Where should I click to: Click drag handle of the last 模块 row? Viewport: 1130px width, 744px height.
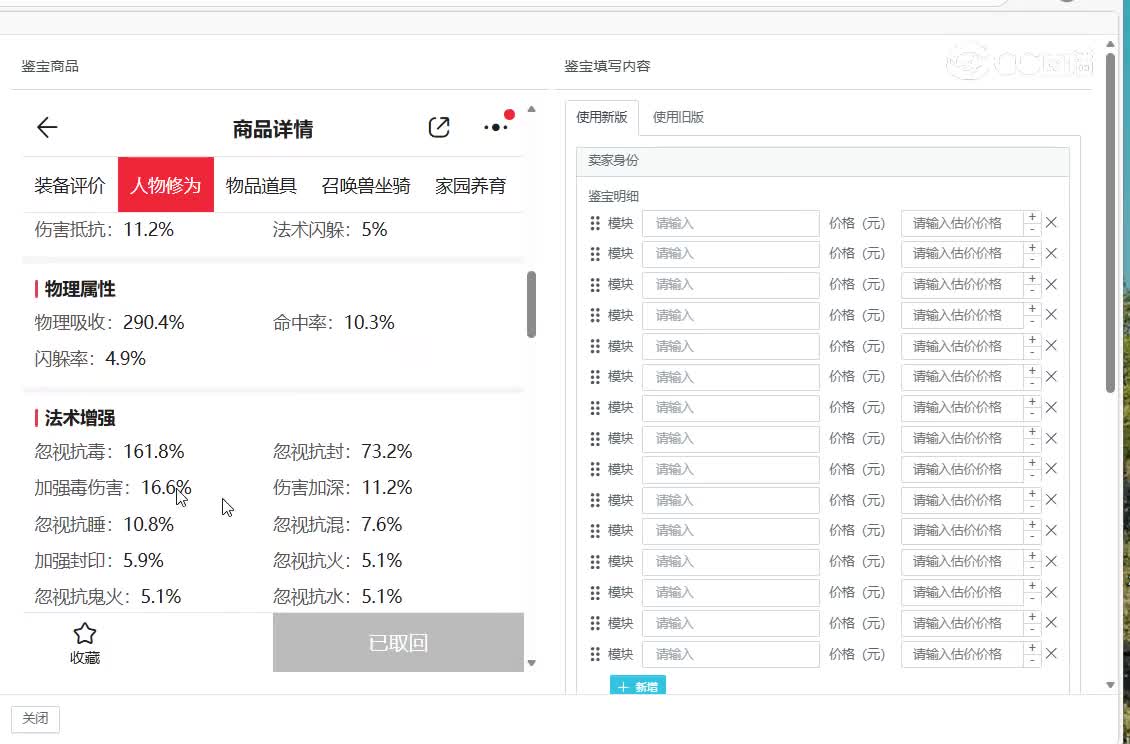(595, 654)
